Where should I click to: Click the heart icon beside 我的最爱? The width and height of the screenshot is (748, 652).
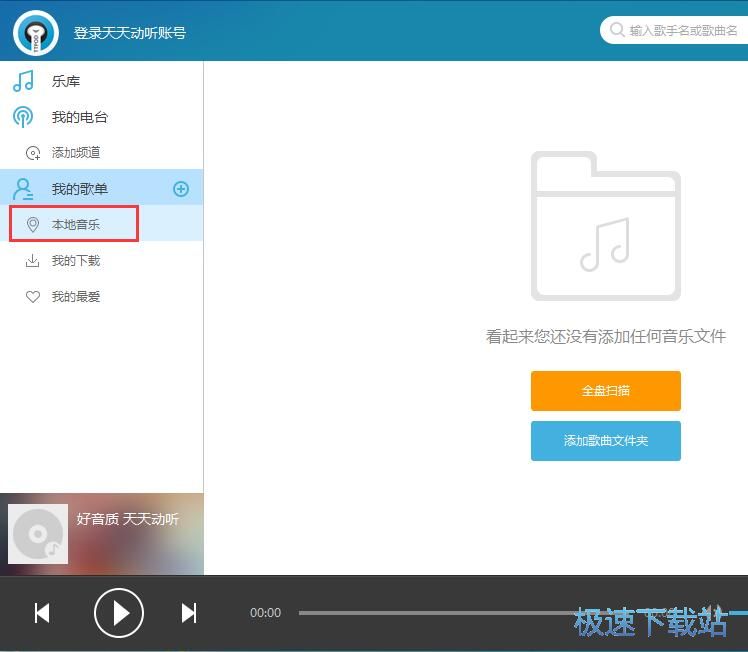tap(33, 297)
